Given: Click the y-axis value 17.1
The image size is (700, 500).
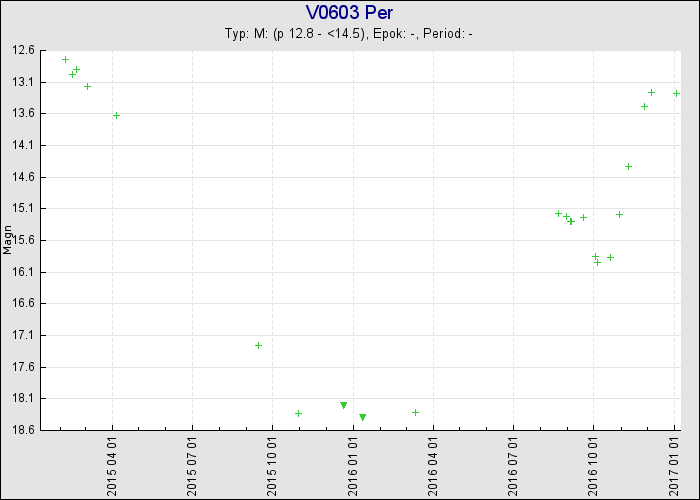Looking at the screenshot, I should 23,335.
